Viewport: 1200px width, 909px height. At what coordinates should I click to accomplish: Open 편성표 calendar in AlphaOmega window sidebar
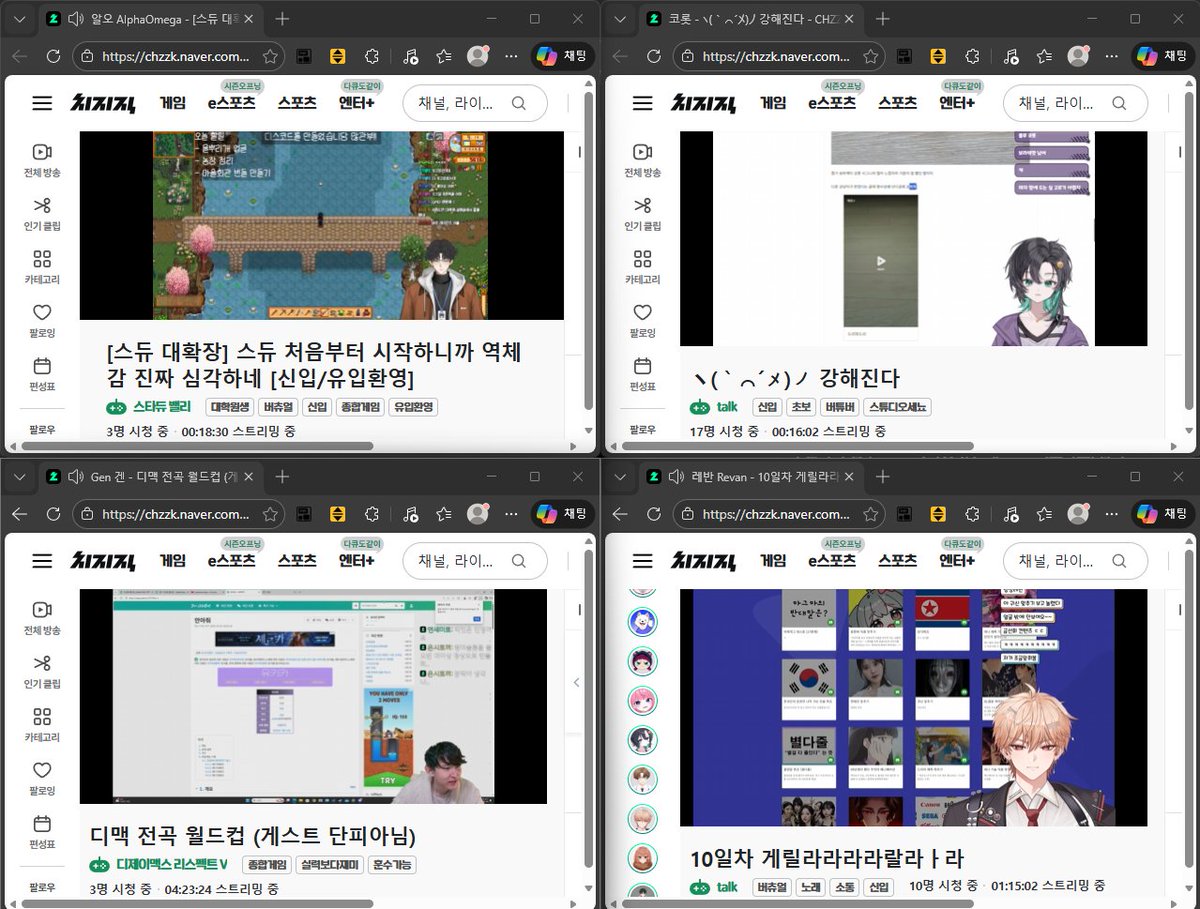click(x=42, y=374)
